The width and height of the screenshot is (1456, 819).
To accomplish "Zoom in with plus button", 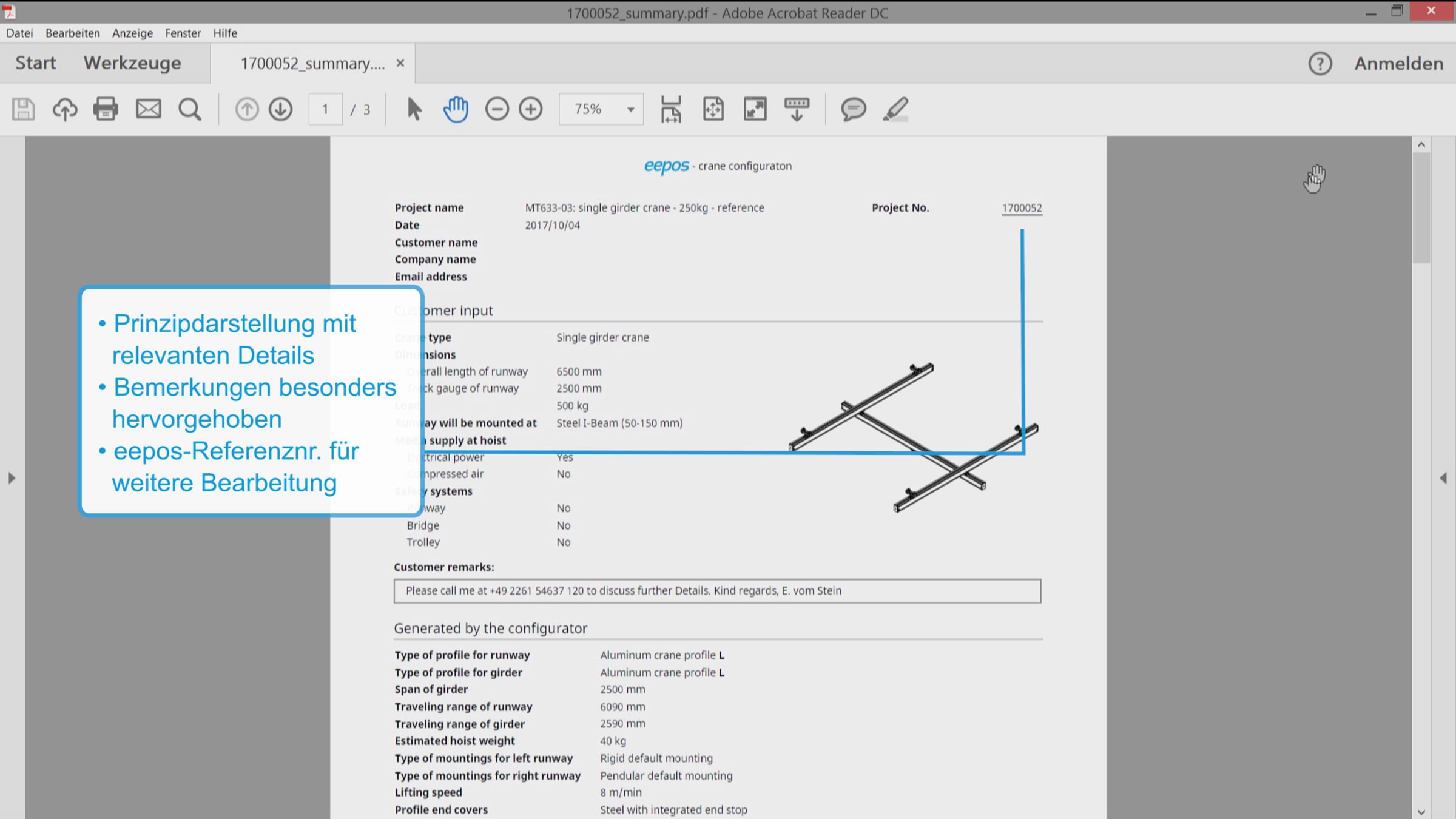I will pyautogui.click(x=531, y=109).
